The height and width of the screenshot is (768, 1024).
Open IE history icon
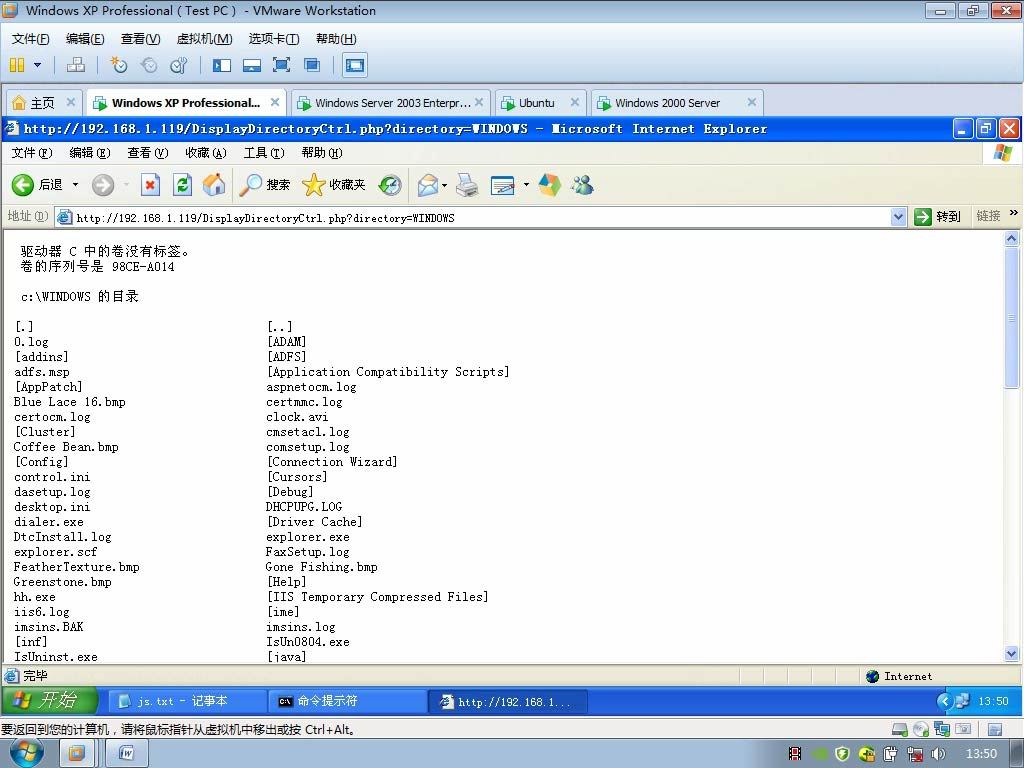click(x=390, y=185)
